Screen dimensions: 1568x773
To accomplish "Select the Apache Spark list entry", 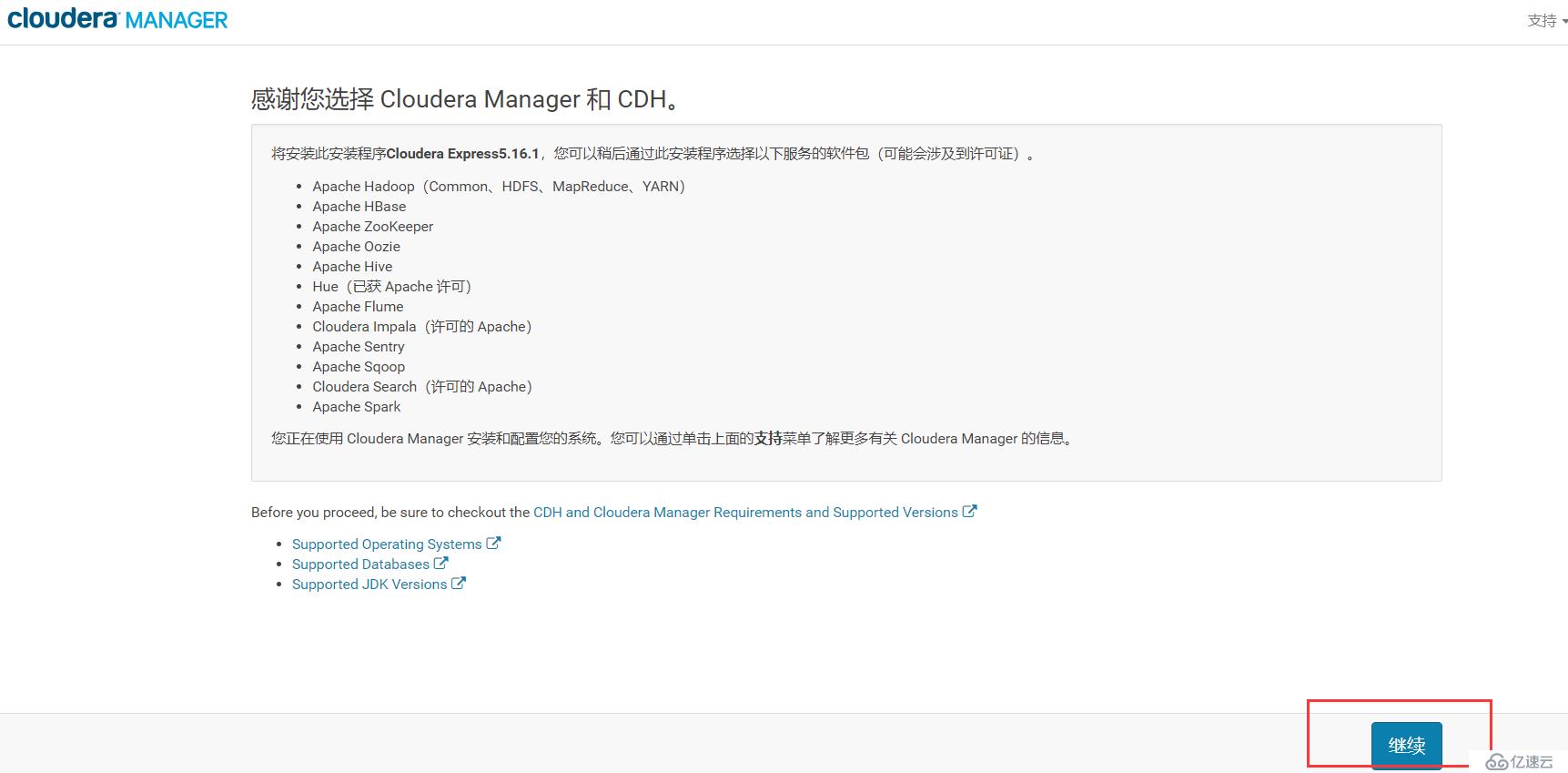I will pos(357,407).
